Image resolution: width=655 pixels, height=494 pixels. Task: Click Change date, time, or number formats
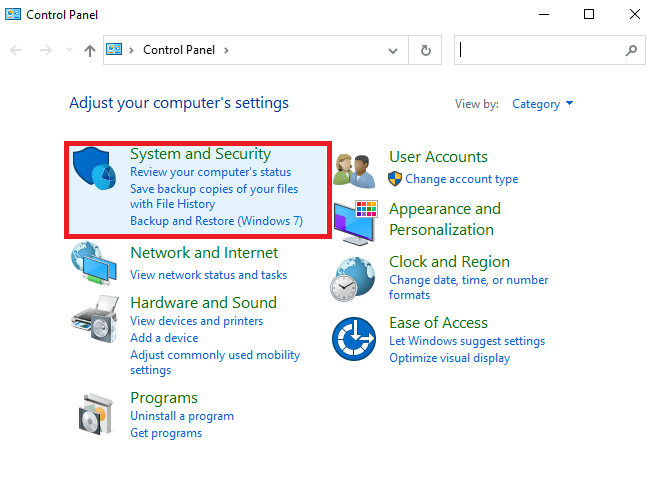[469, 287]
